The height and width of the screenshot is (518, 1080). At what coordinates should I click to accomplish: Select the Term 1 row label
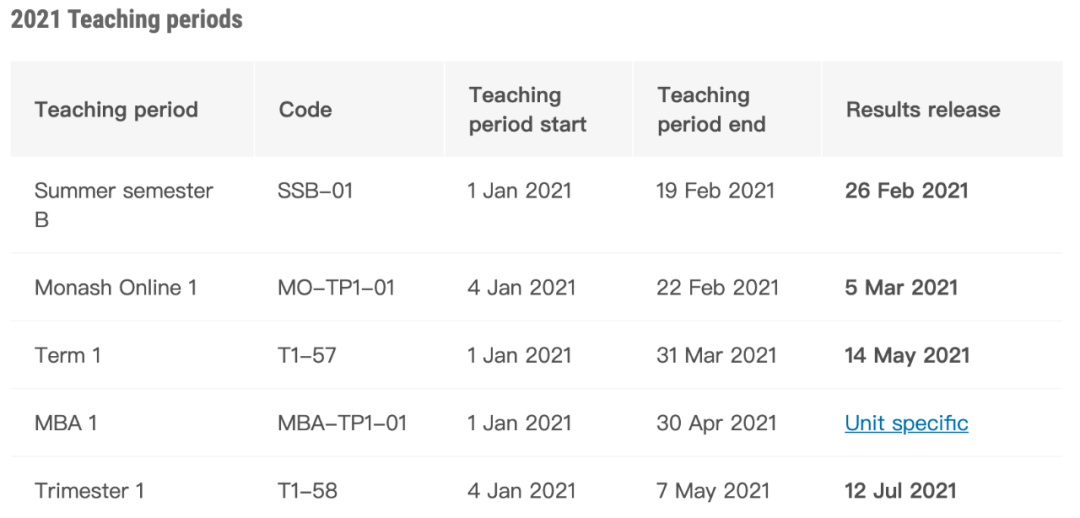[68, 355]
